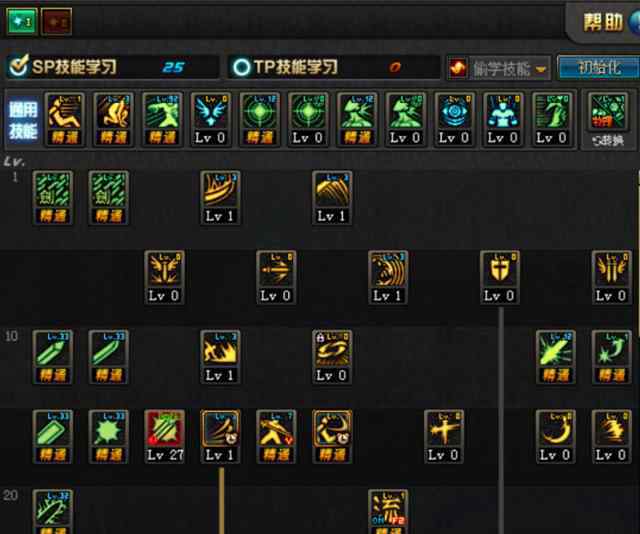
Task: Toggle the on/off skill icon in level 20 row
Action: (x=388, y=512)
